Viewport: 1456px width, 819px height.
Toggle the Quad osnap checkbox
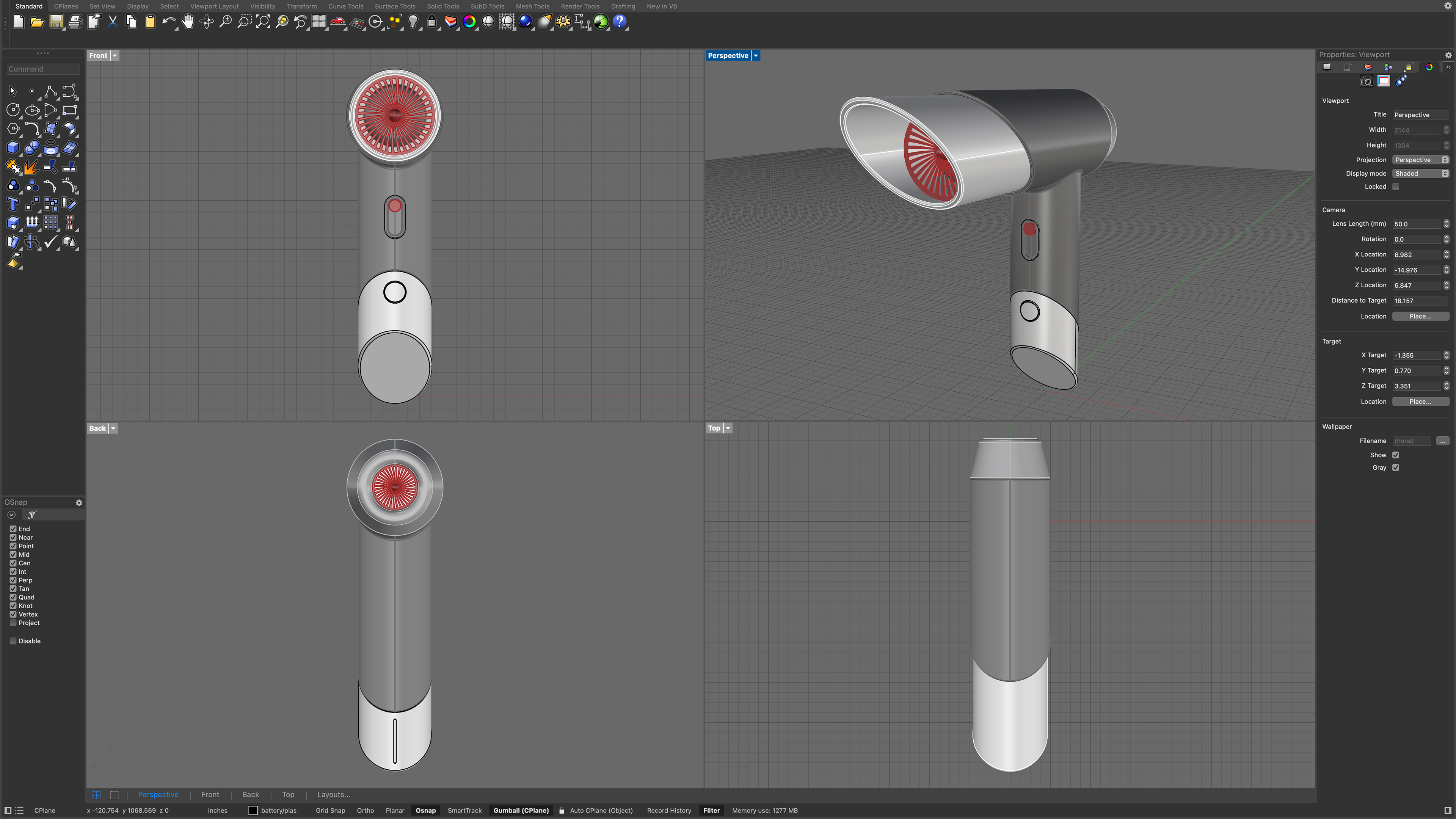click(13, 597)
